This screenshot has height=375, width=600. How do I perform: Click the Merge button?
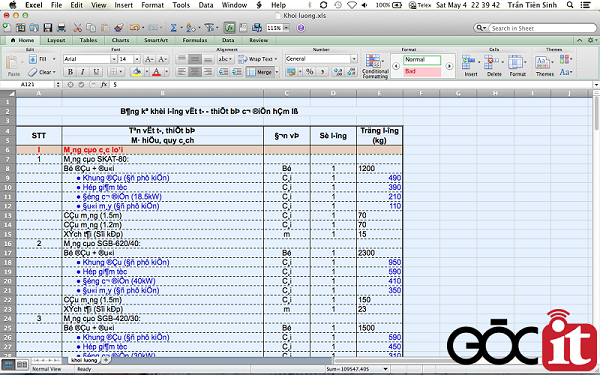(259, 72)
